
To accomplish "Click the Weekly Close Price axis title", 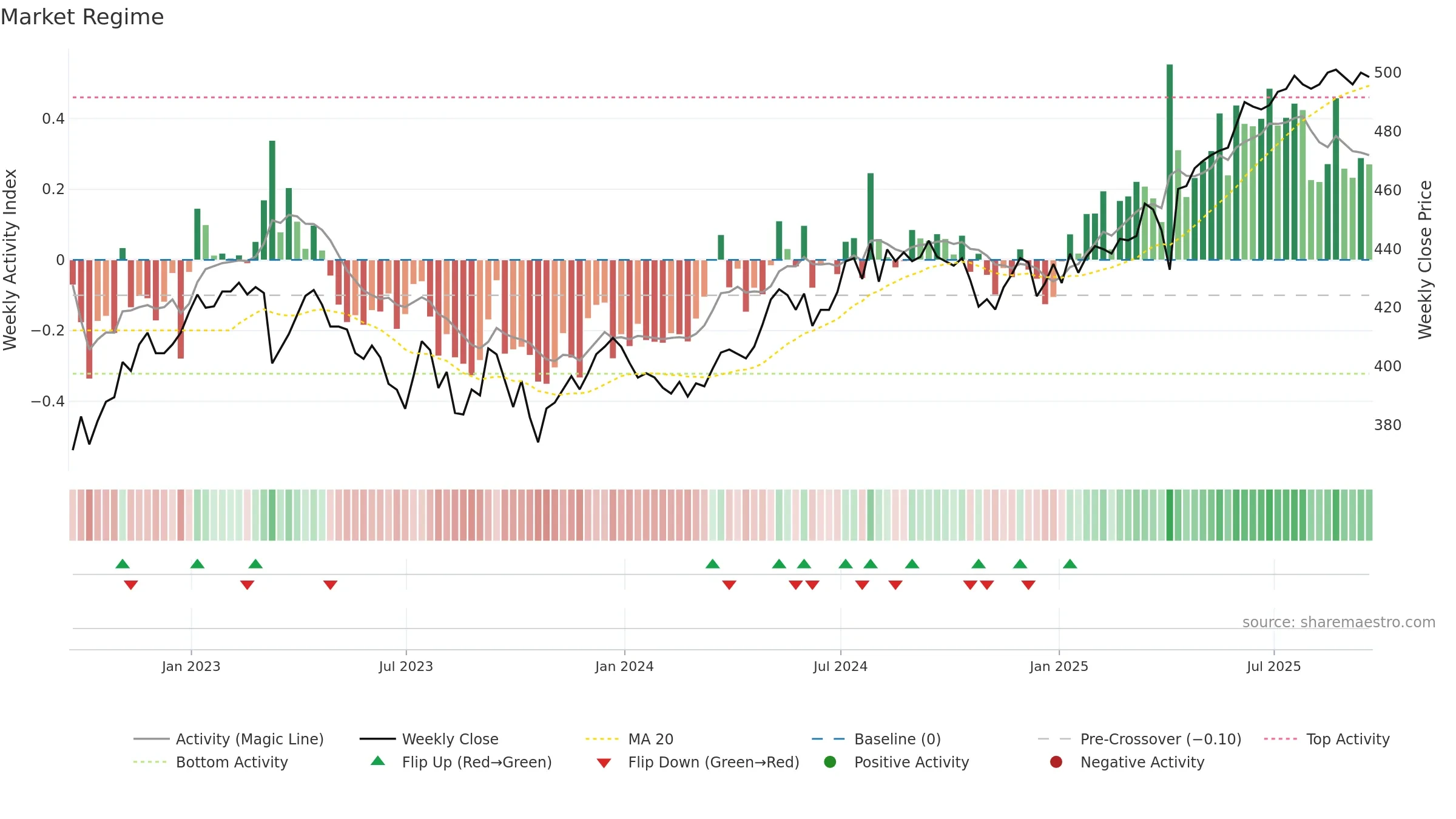I will pos(1425,260).
